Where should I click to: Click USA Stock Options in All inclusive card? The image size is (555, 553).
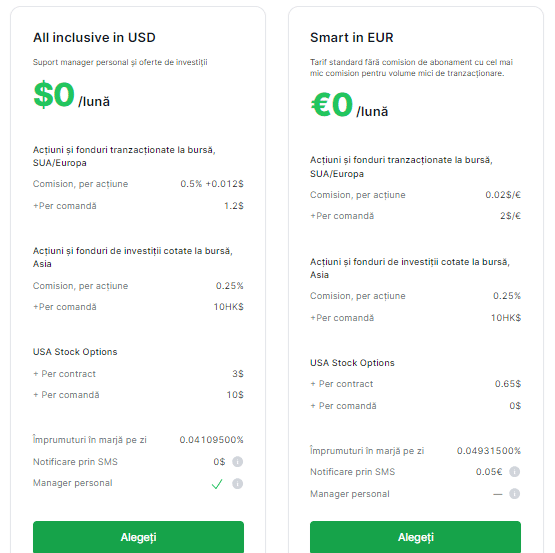(75, 352)
